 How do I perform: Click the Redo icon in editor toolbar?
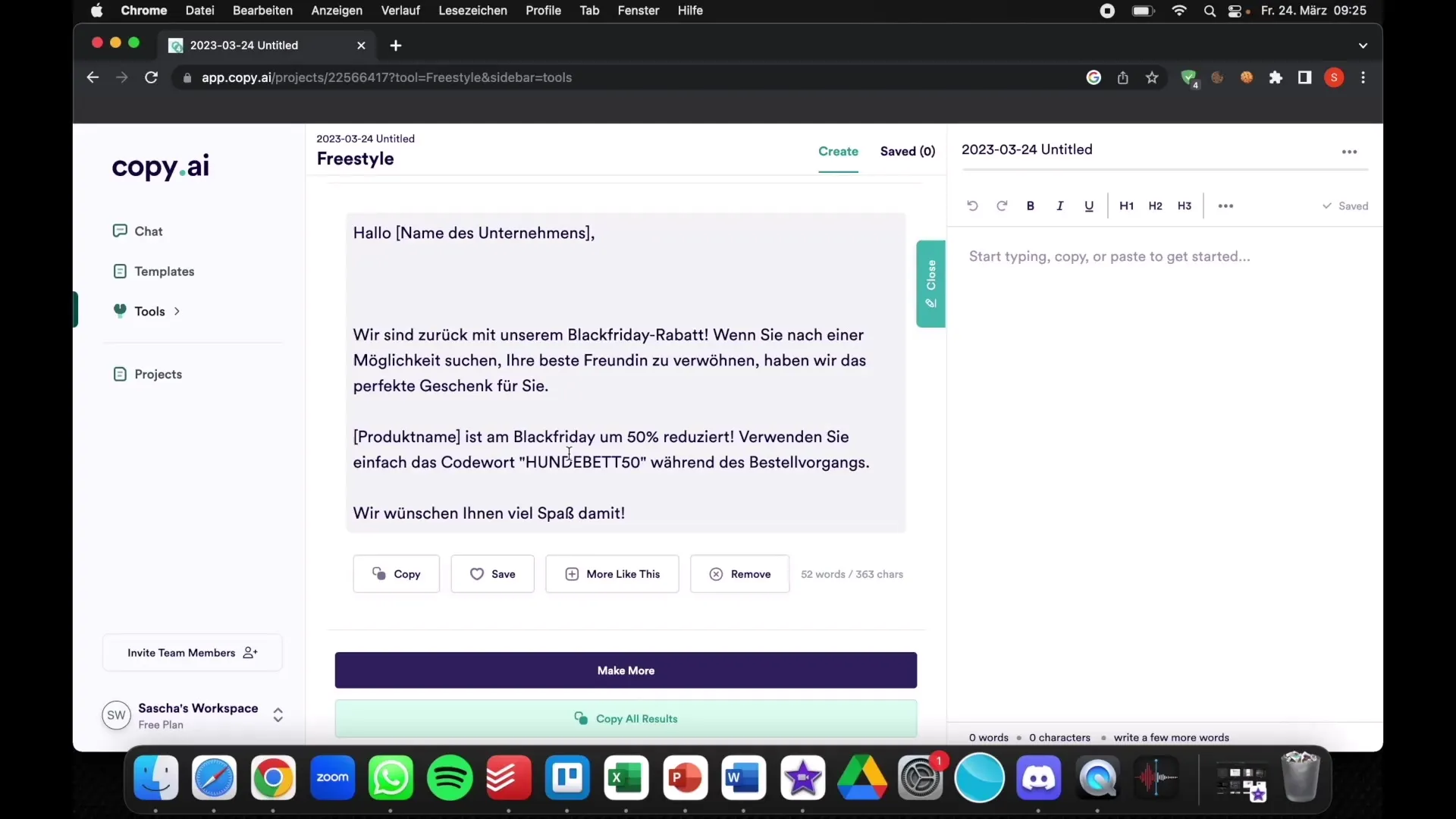pos(1000,205)
